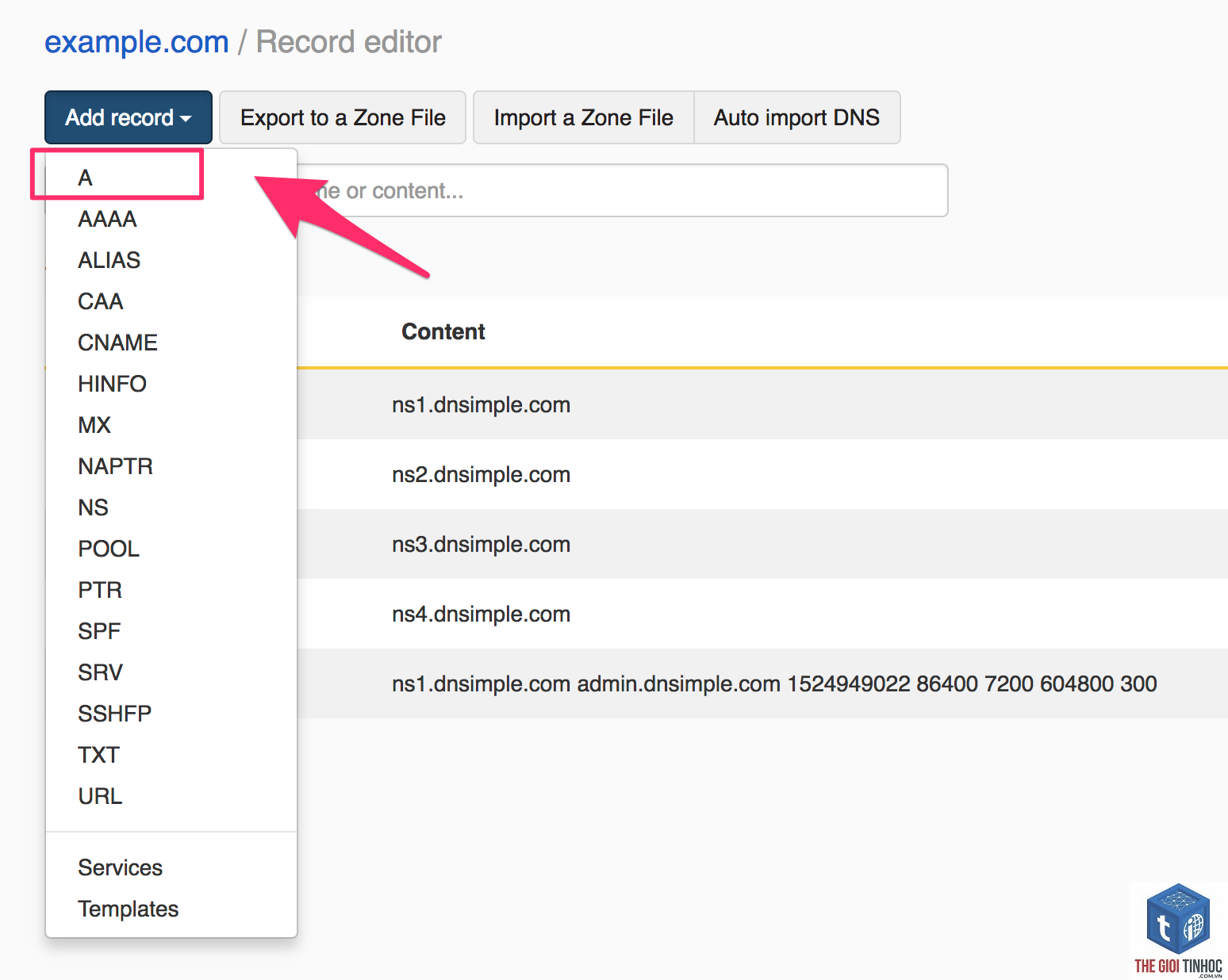This screenshot has width=1228, height=980.
Task: Select the SOA record content row
Action: tap(762, 683)
